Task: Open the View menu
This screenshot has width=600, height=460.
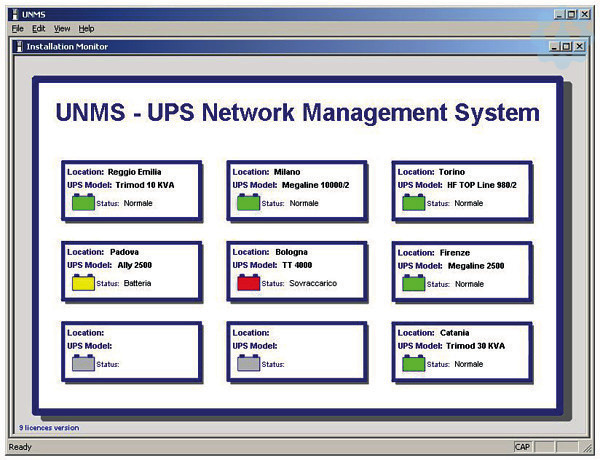Action: pos(62,29)
